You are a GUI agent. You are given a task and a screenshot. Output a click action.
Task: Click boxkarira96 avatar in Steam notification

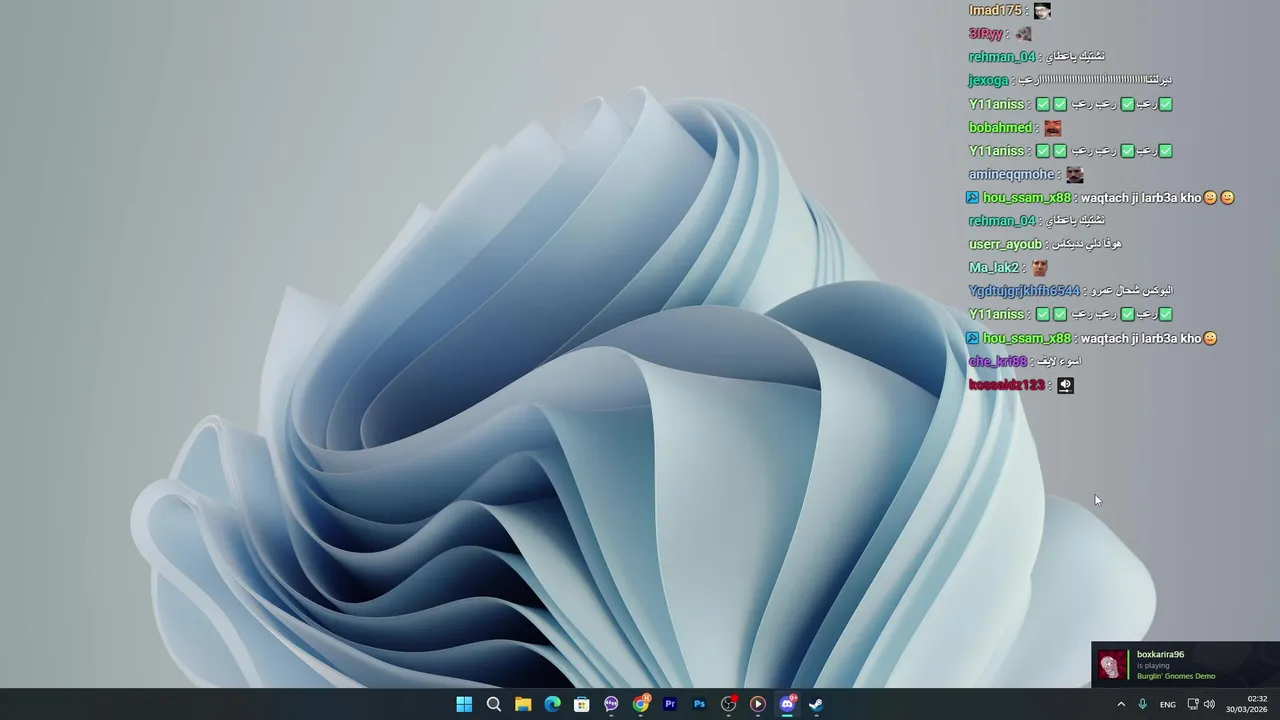point(1112,665)
